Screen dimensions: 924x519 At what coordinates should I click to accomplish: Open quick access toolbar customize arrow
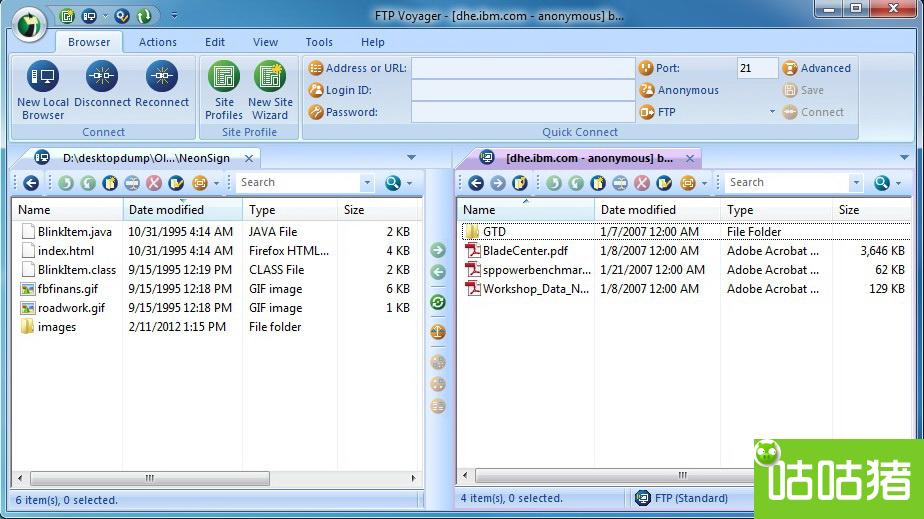pyautogui.click(x=174, y=15)
